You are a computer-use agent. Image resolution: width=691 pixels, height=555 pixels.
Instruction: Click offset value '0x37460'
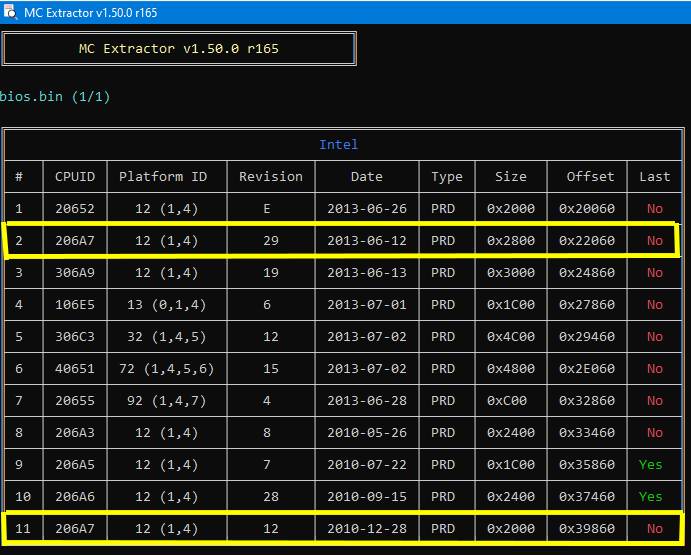587,497
